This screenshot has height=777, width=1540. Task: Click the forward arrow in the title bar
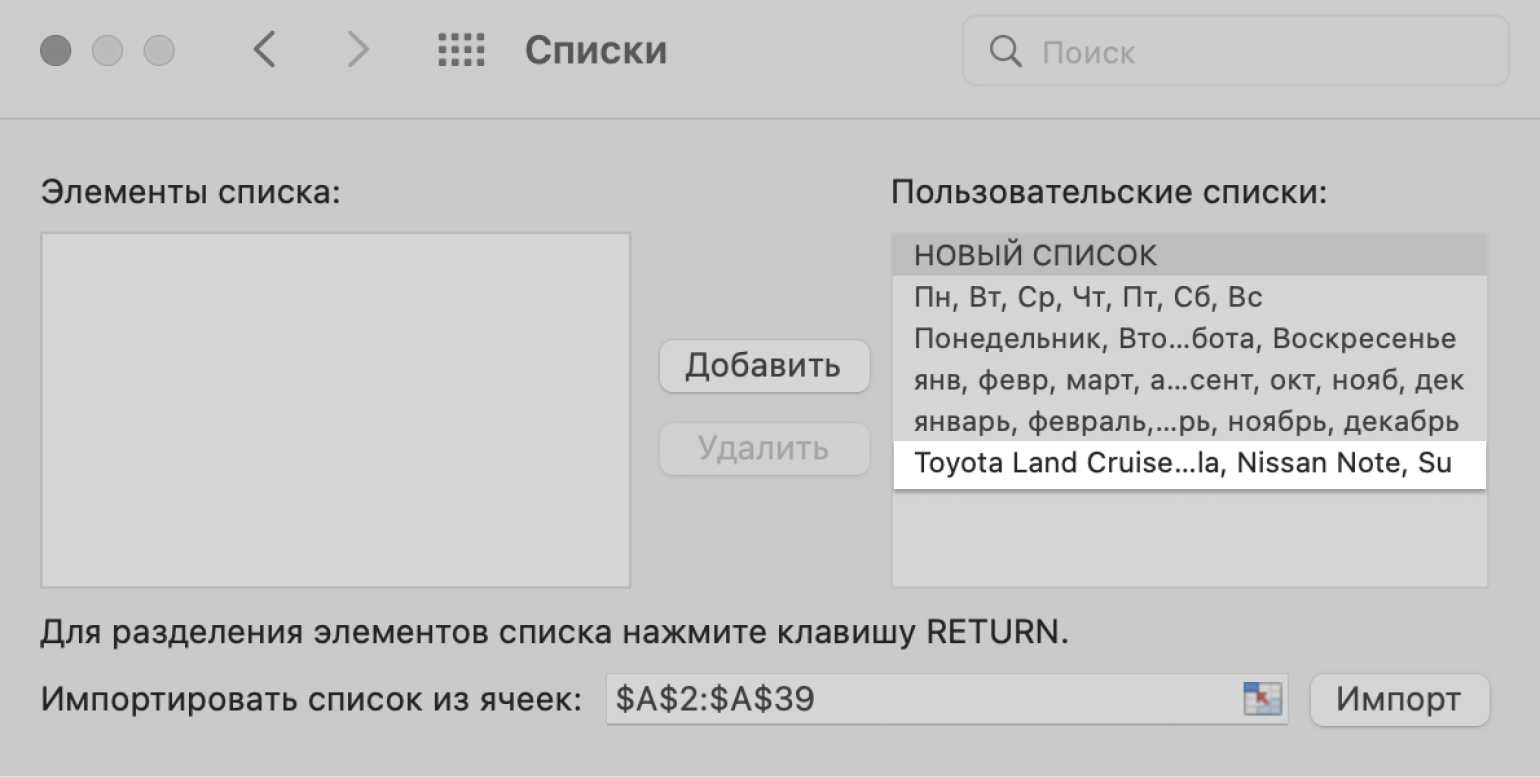point(357,50)
